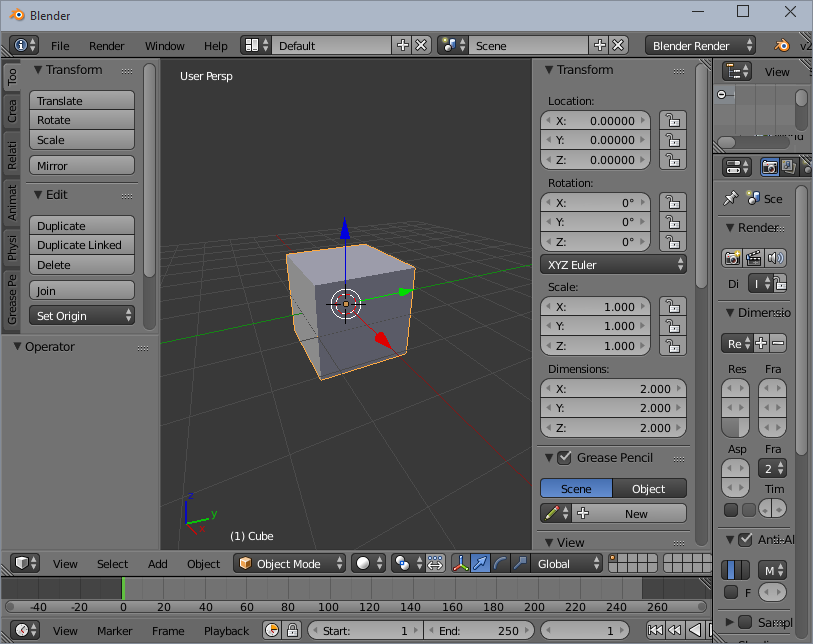The height and width of the screenshot is (644, 813).
Task: Open the XYZ Euler rotation mode dropdown
Action: click(613, 264)
